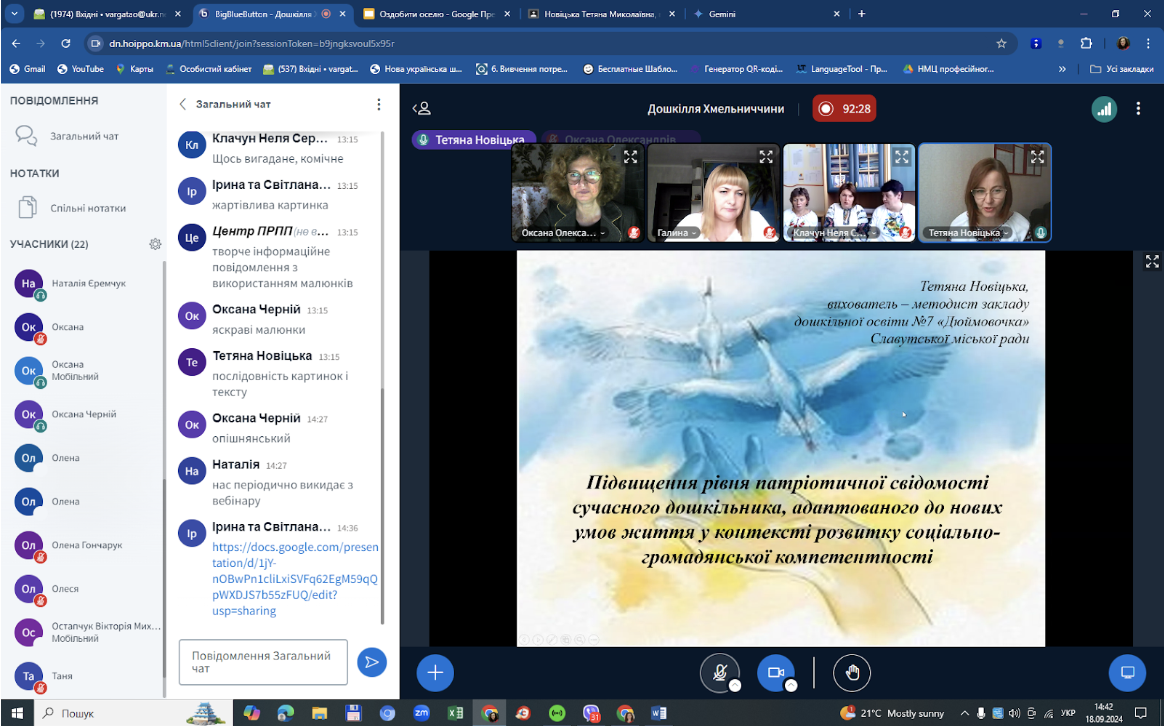Toggle webcam sharing button
The width and height of the screenshot is (1168, 726).
pos(775,673)
